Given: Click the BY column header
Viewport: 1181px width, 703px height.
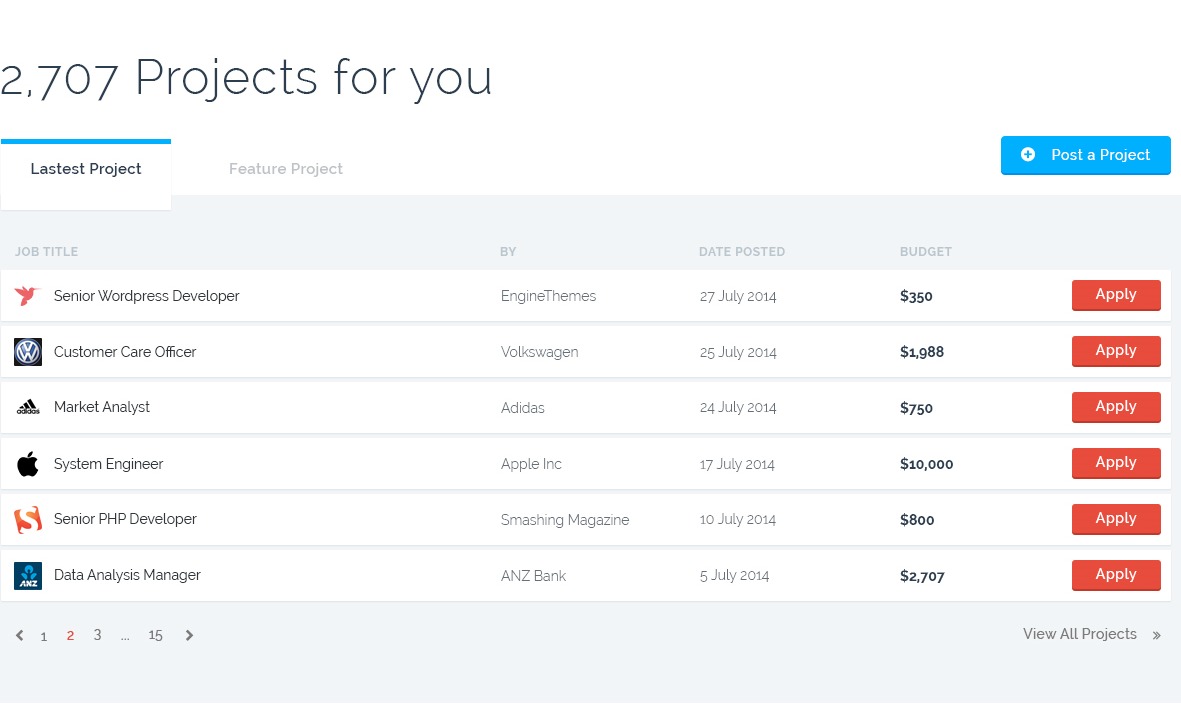Looking at the screenshot, I should [x=508, y=252].
